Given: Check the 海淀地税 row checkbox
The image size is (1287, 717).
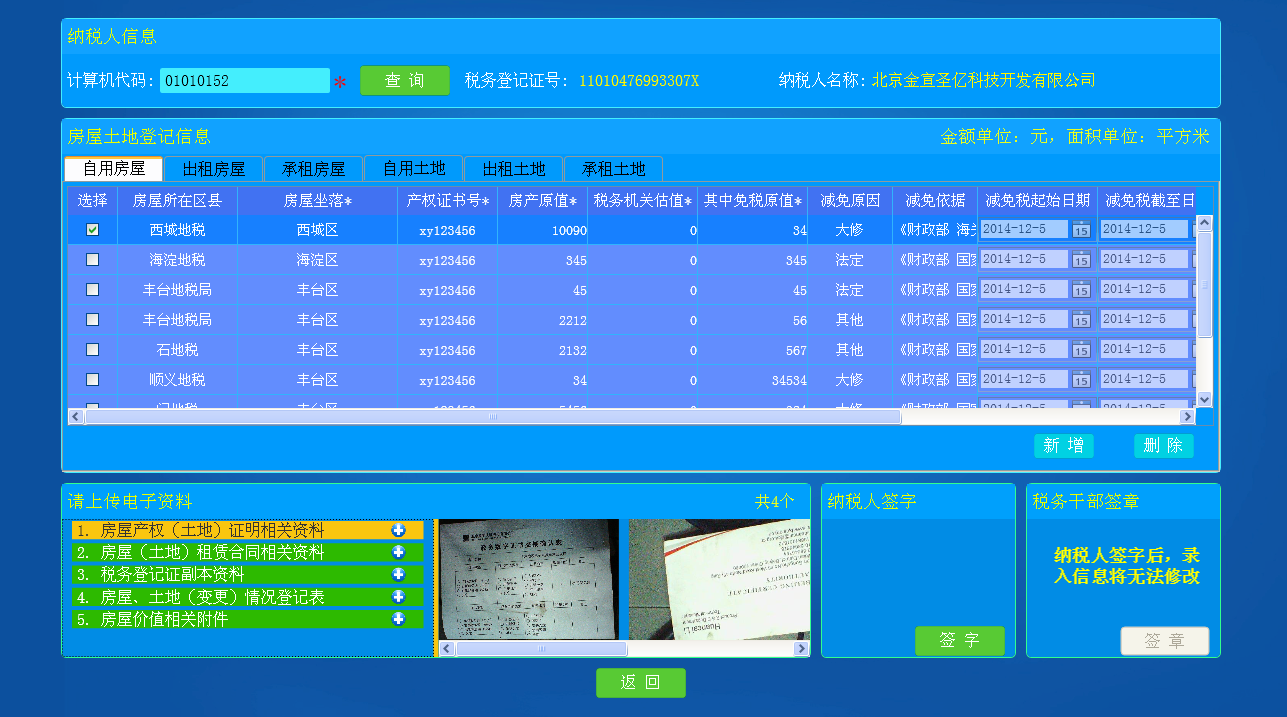Looking at the screenshot, I should (x=93, y=260).
